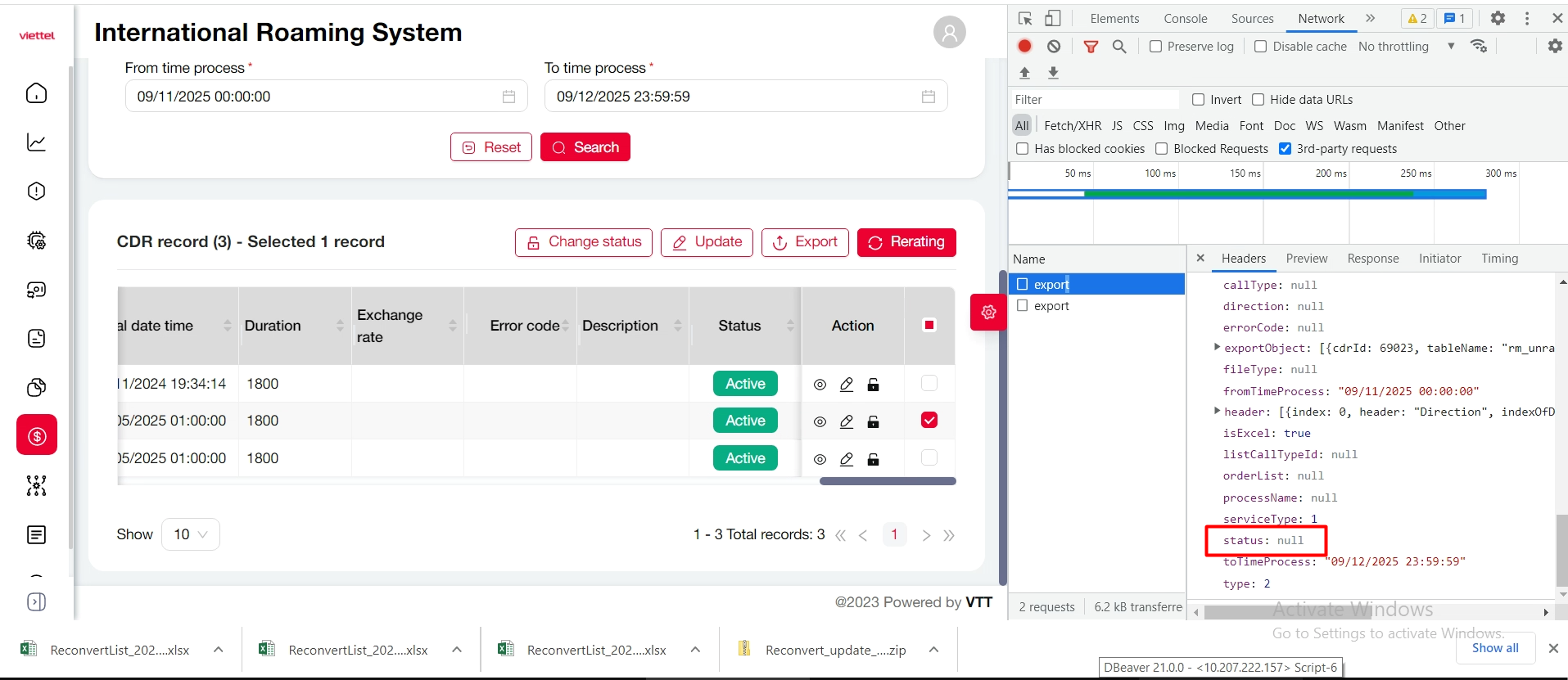The height and width of the screenshot is (680, 1568).
Task: Open the No throttling dropdown
Action: [x=1406, y=47]
